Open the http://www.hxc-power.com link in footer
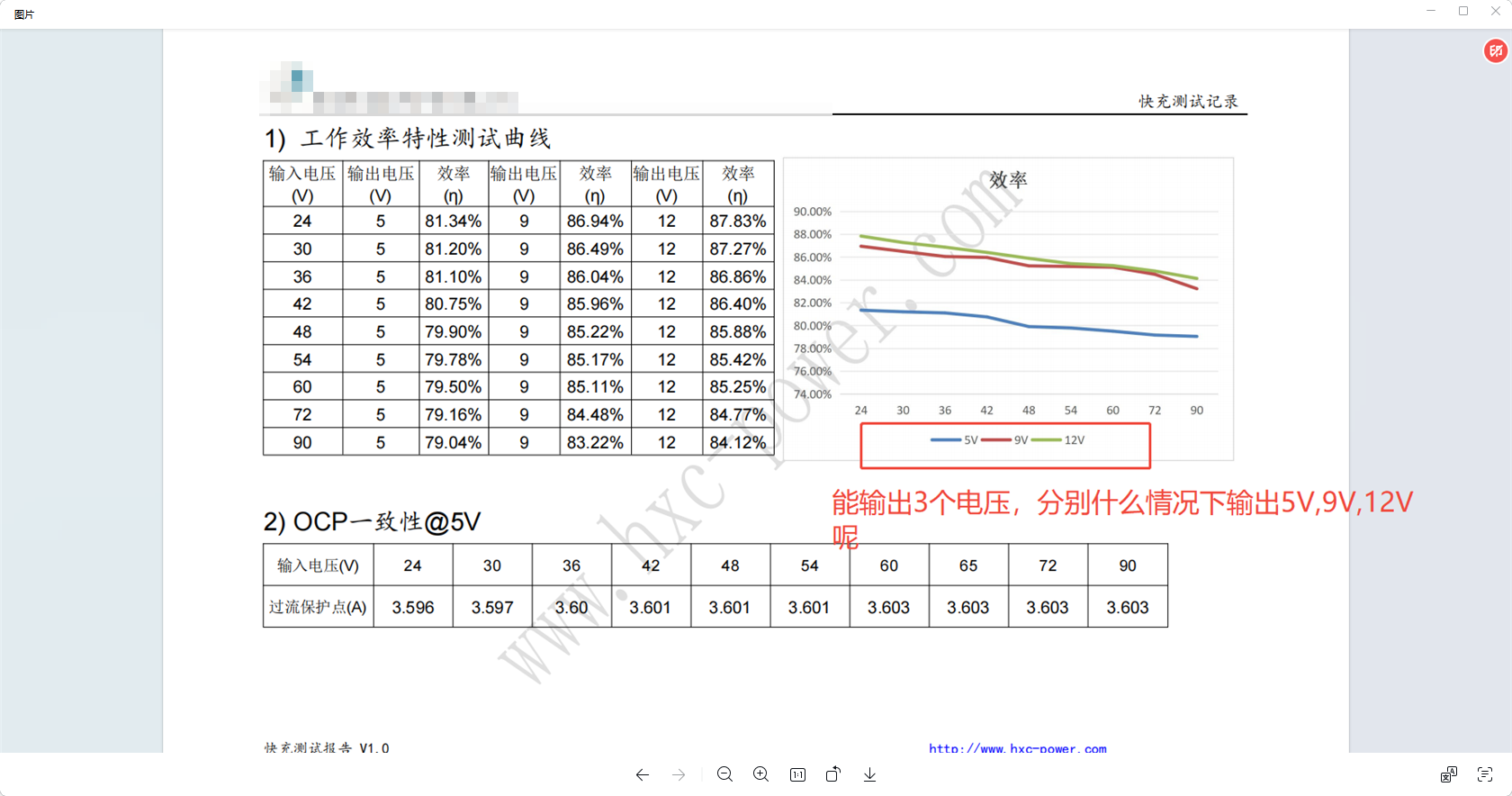 point(1018,748)
